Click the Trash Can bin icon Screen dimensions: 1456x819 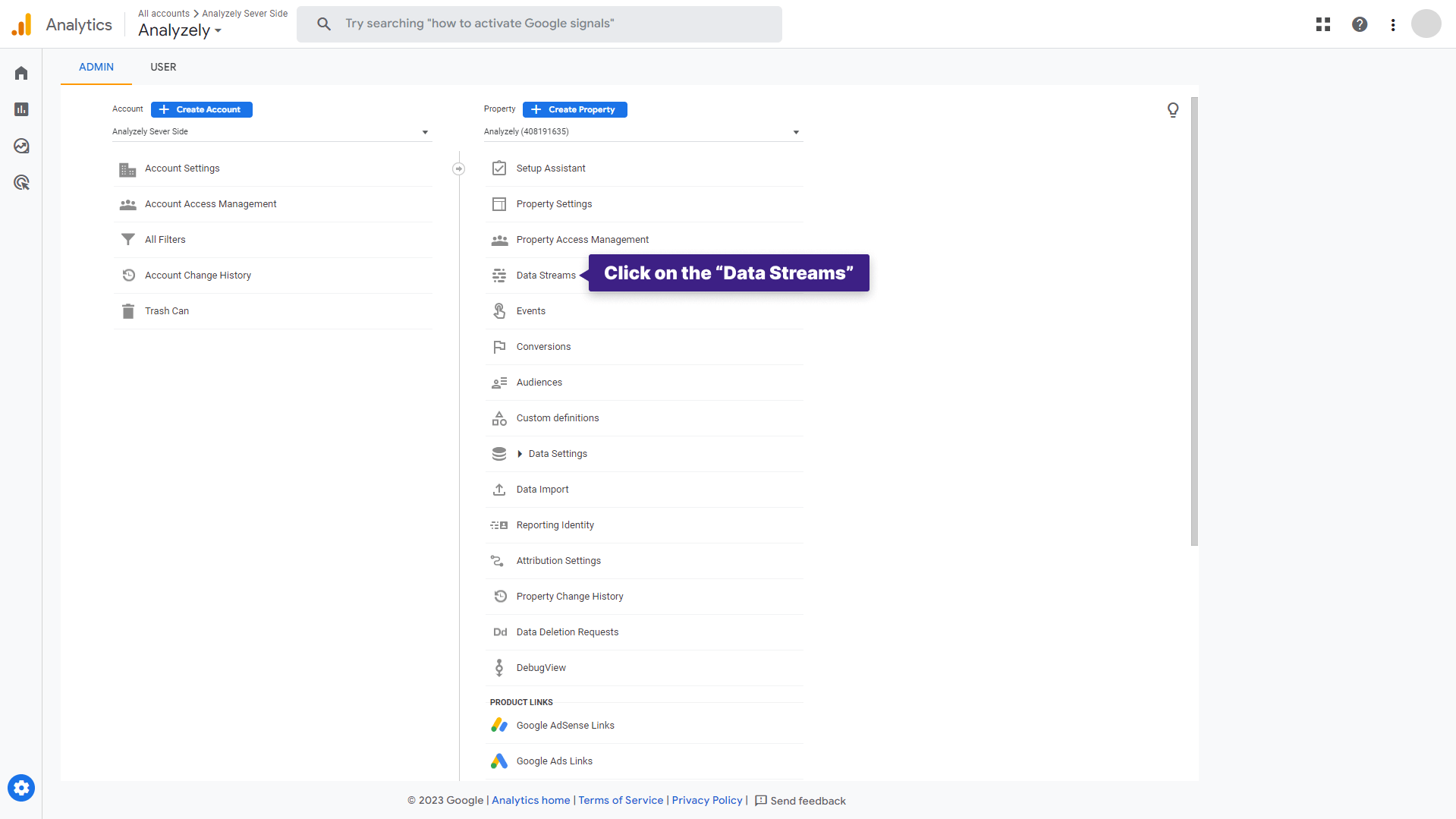[x=128, y=311]
